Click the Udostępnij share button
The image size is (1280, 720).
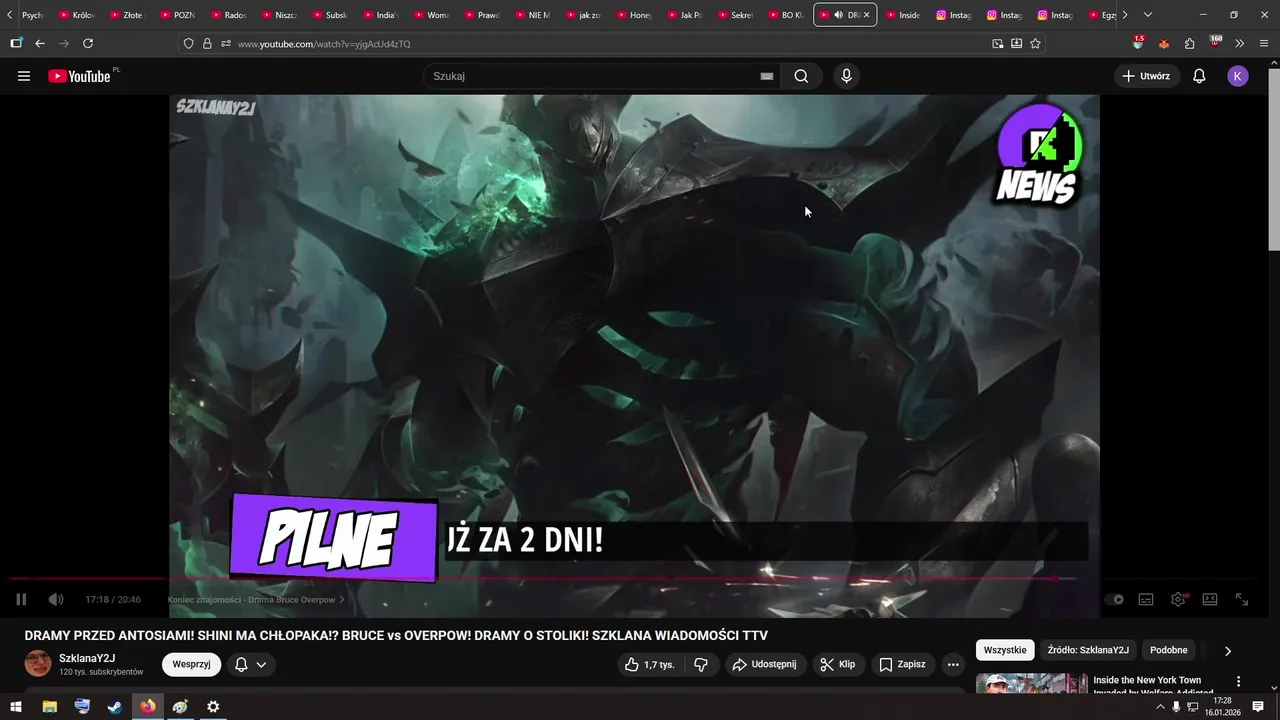point(765,664)
